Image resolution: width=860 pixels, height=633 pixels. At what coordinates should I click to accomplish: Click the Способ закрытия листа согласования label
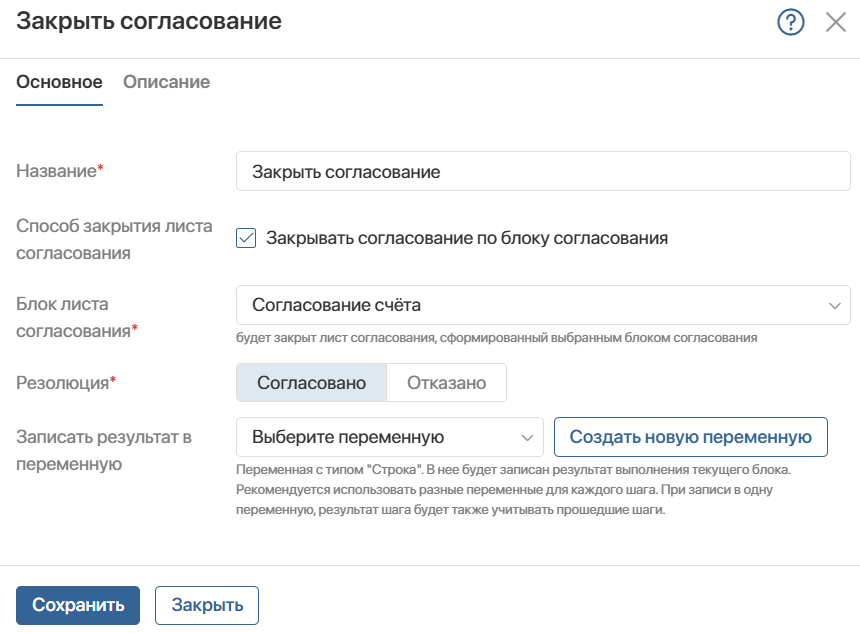[x=114, y=239]
